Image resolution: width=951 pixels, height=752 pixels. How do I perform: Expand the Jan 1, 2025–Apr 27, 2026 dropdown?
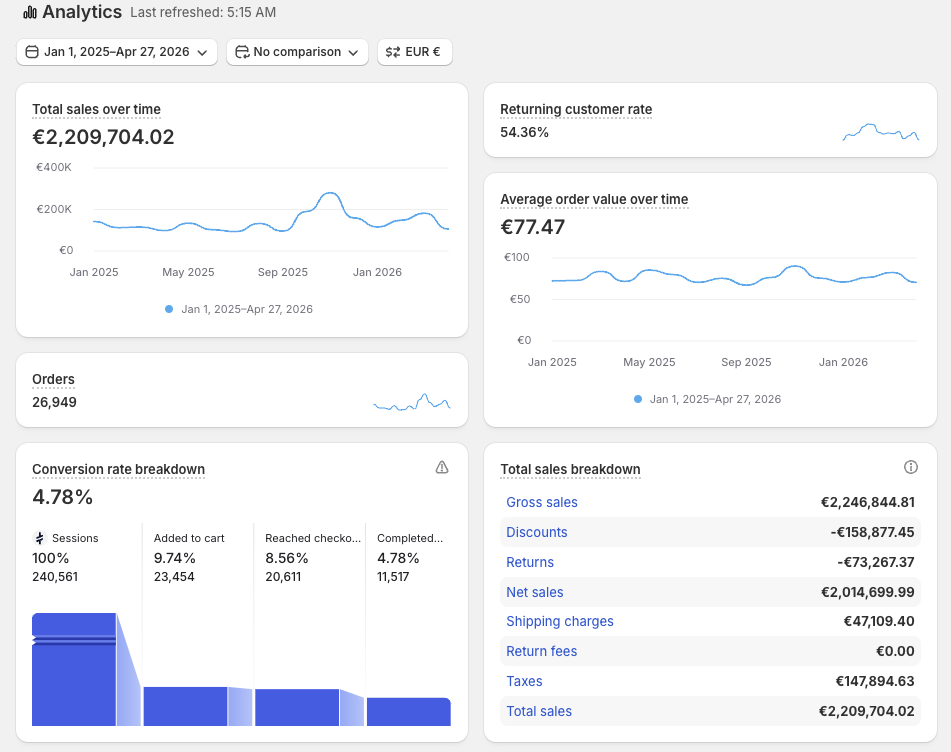tap(117, 52)
